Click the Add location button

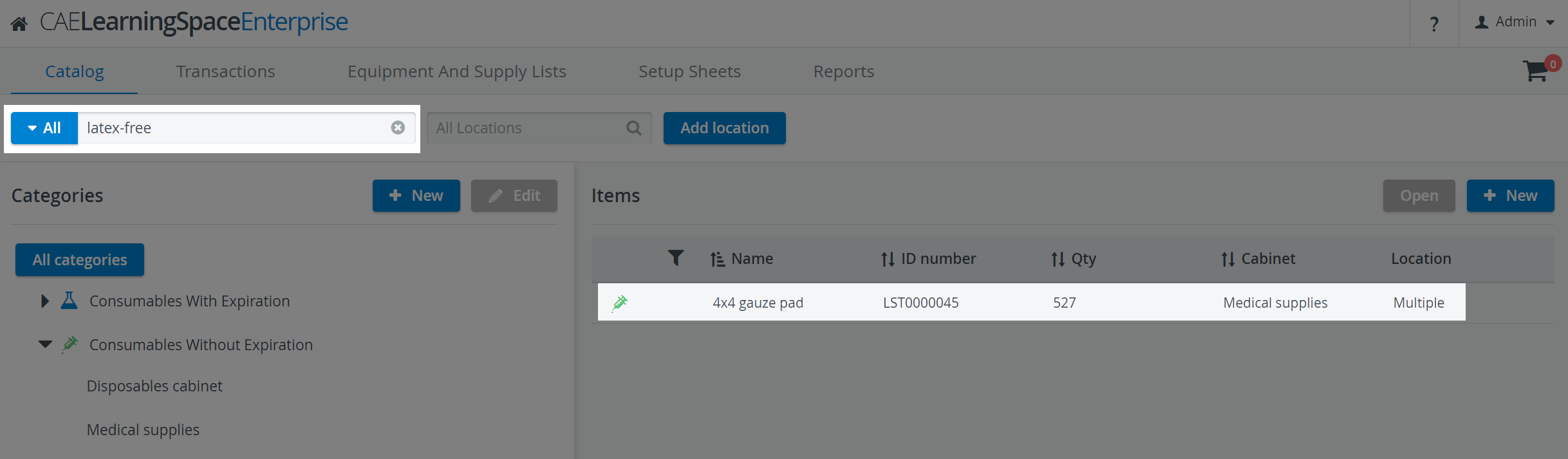pyautogui.click(x=725, y=128)
